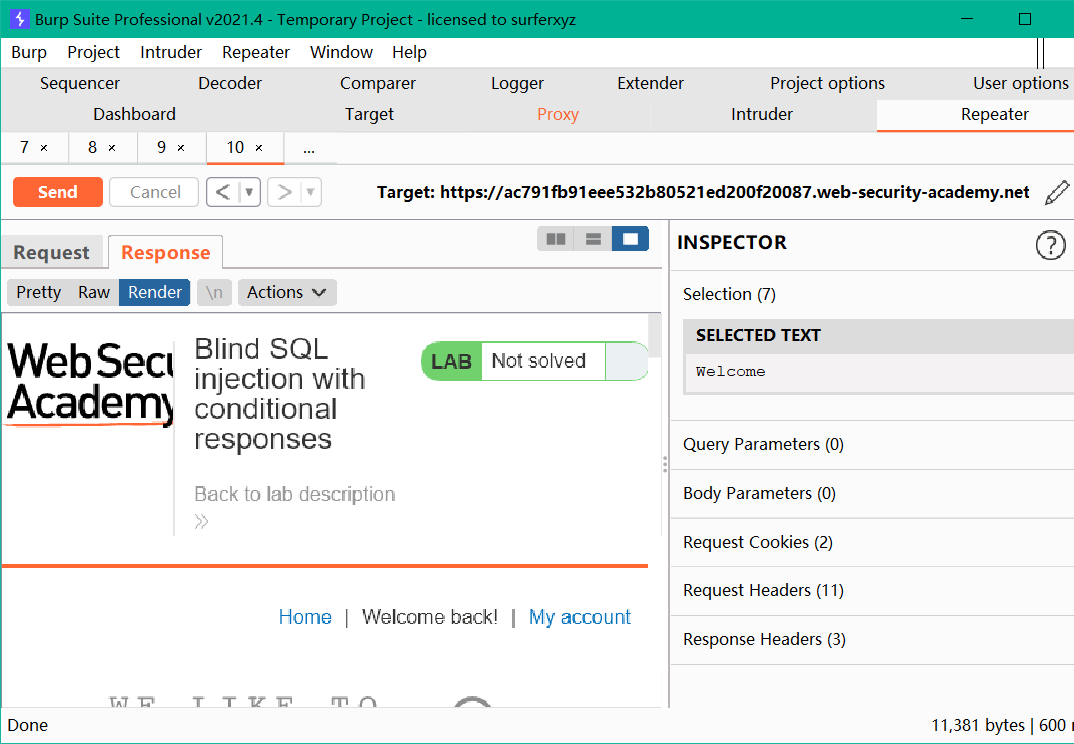Image resolution: width=1074 pixels, height=744 pixels.
Task: Expand Query Parameters (0) section
Action: tap(871, 445)
